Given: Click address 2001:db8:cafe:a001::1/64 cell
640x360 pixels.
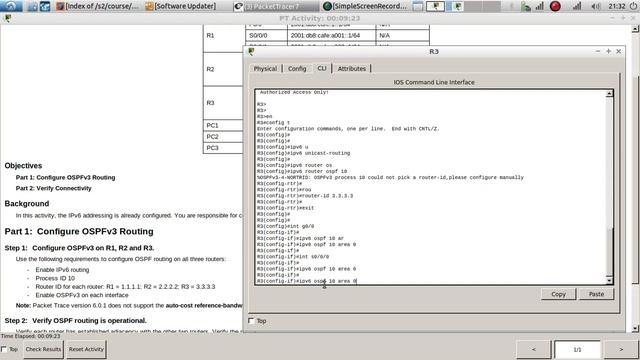Looking at the screenshot, I should pos(331,36).
